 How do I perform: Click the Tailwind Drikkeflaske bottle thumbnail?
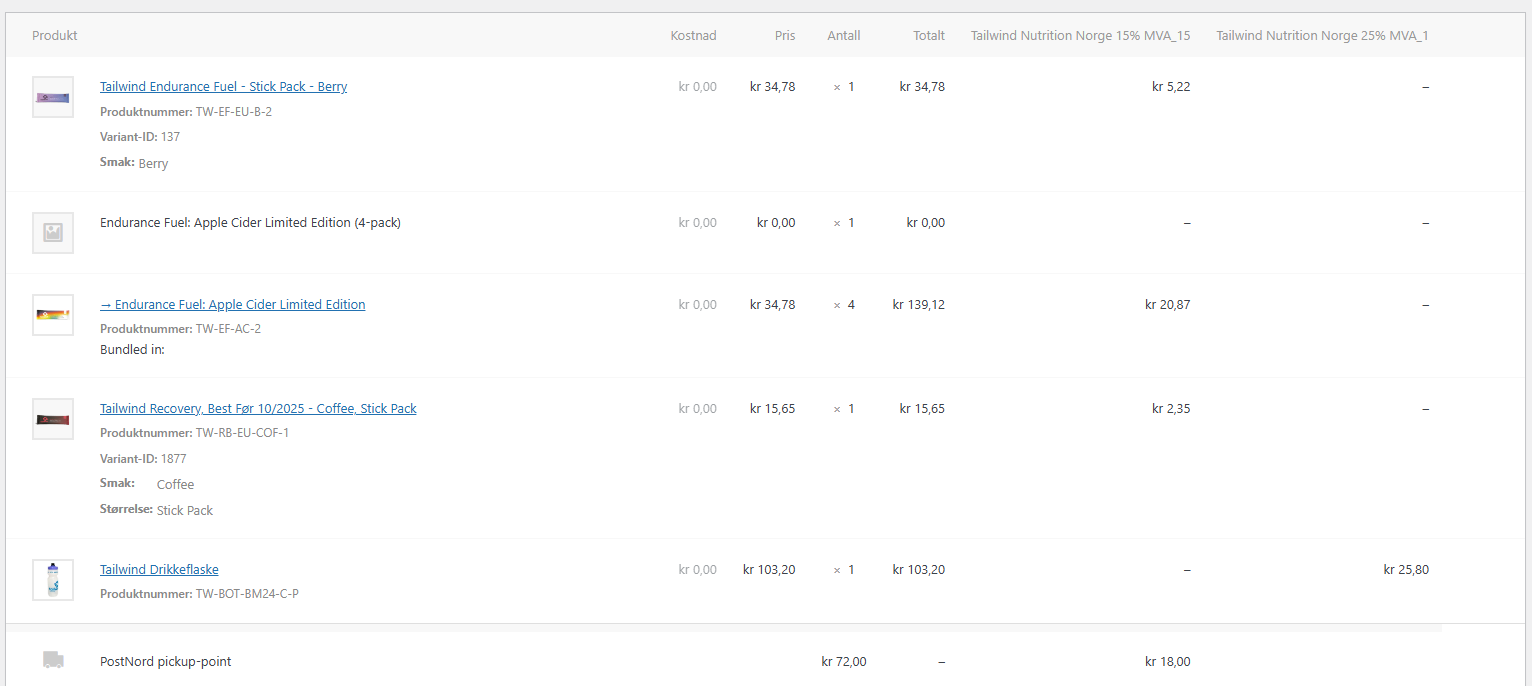point(53,580)
